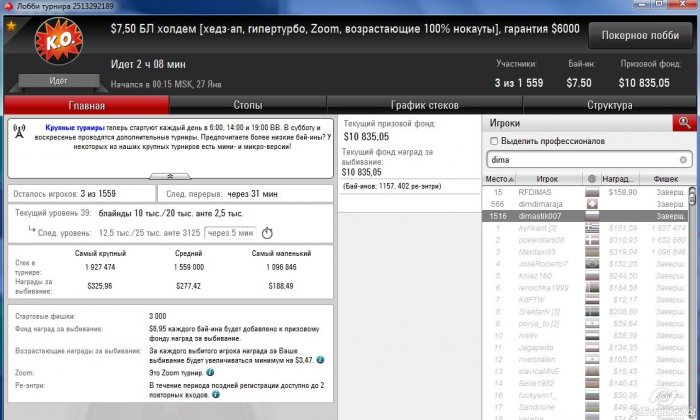Select player kniaz160 in the list
Screen dimensions: 700x420
click(x=585, y=276)
